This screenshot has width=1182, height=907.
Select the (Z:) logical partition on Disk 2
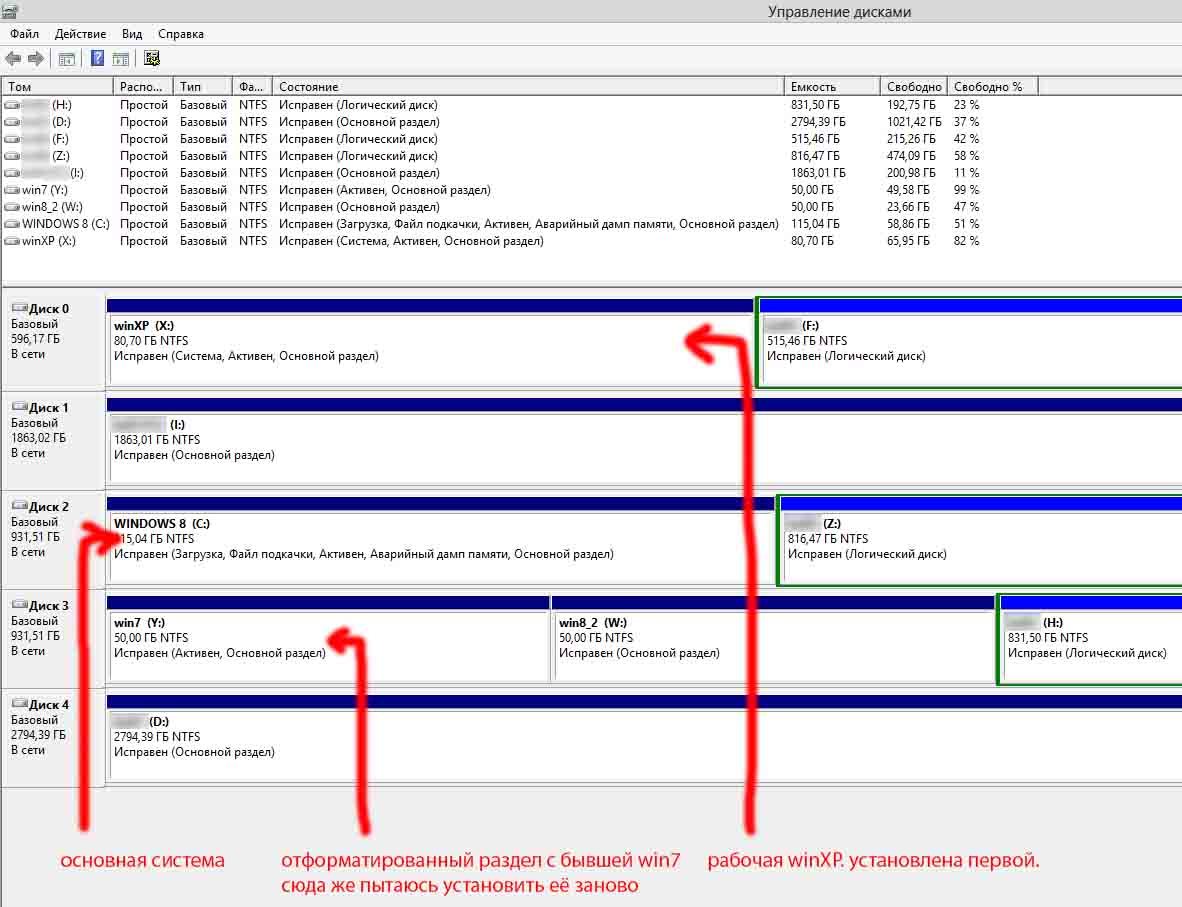[981, 541]
